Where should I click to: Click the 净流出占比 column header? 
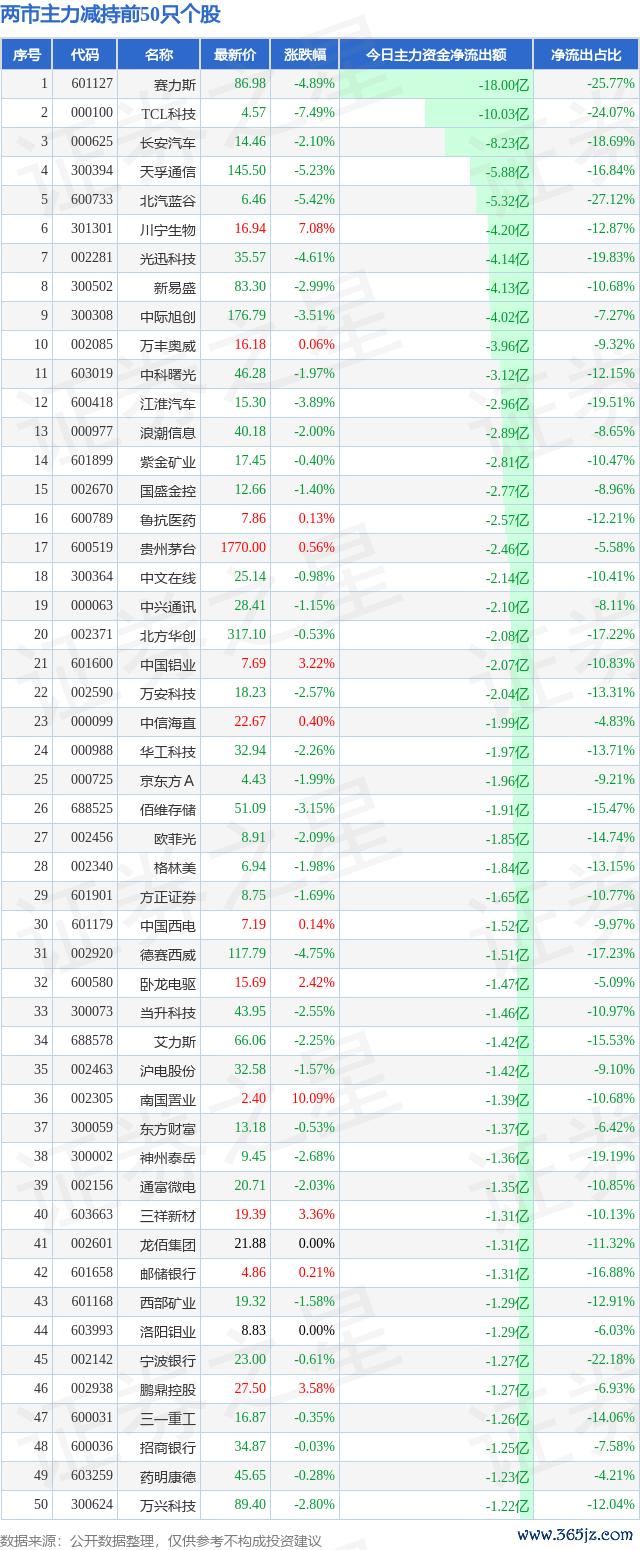tap(586, 55)
